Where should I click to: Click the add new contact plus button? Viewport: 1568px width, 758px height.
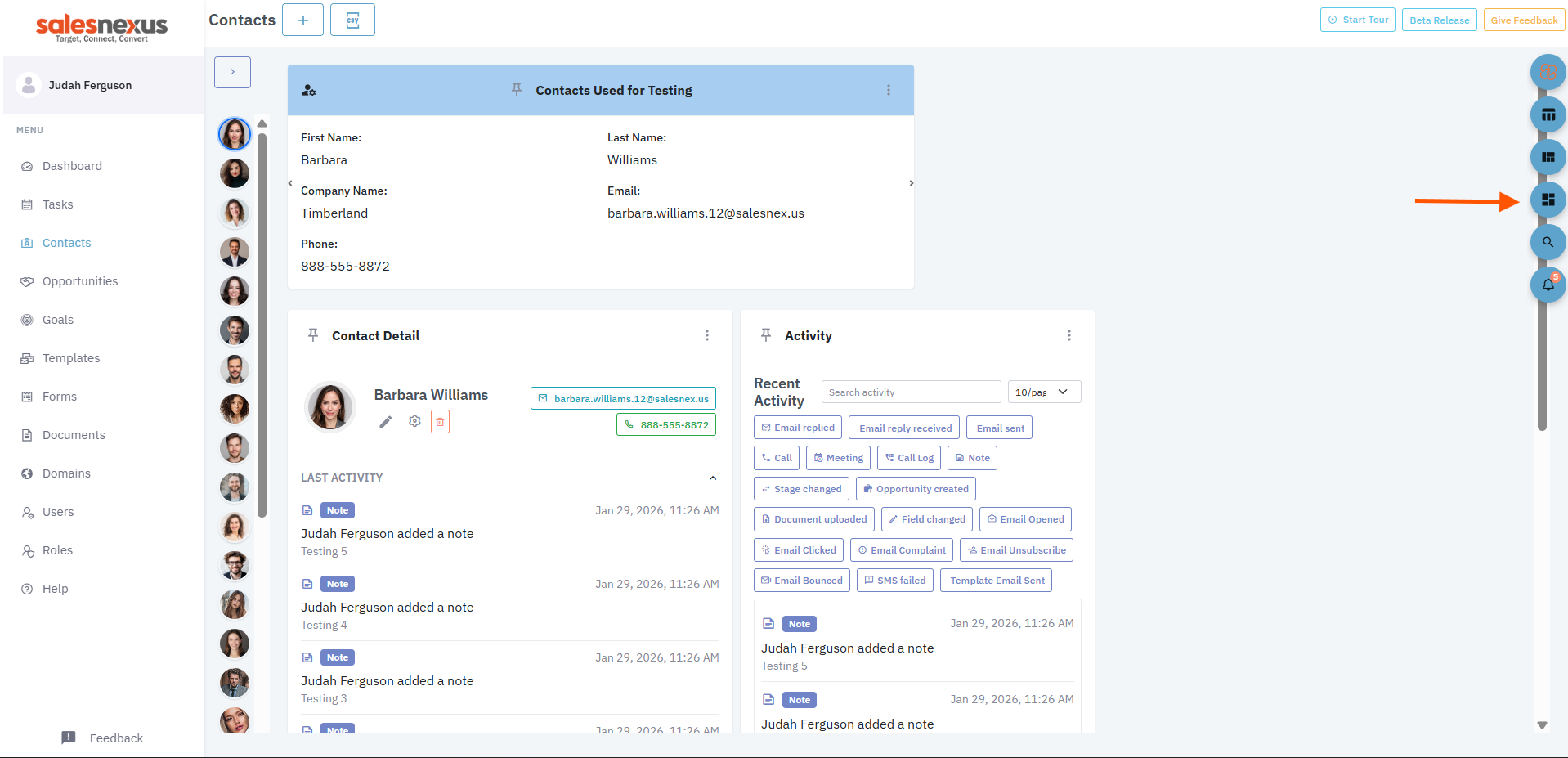pyautogui.click(x=302, y=20)
